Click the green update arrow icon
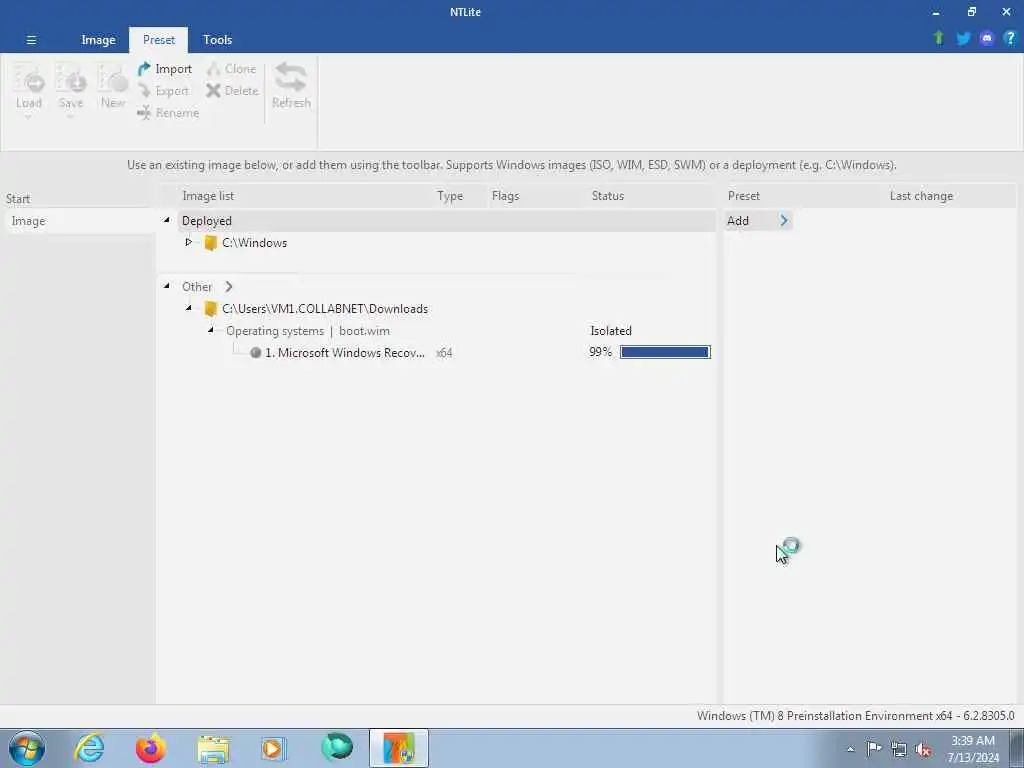 click(939, 38)
